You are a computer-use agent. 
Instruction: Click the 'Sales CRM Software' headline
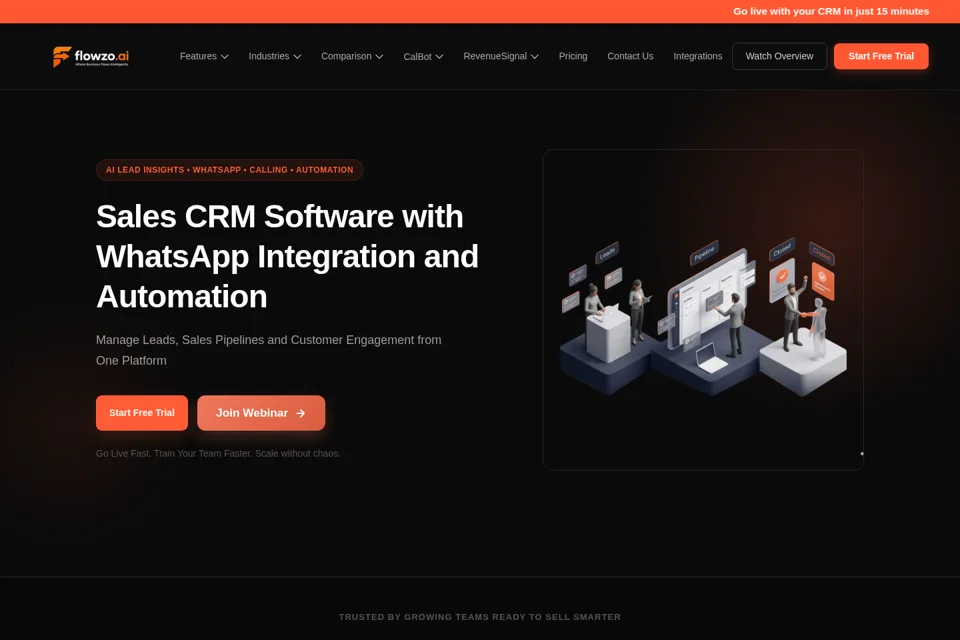click(287, 256)
